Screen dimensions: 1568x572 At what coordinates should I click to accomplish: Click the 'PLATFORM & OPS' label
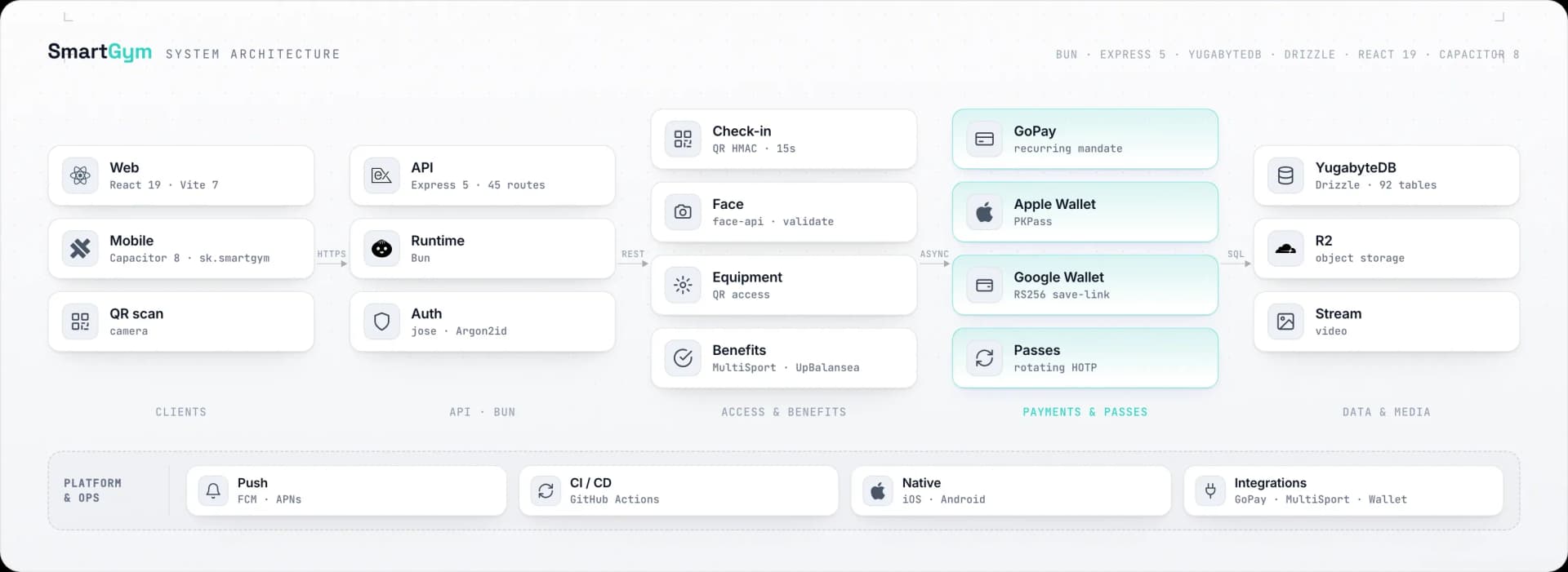(93, 490)
